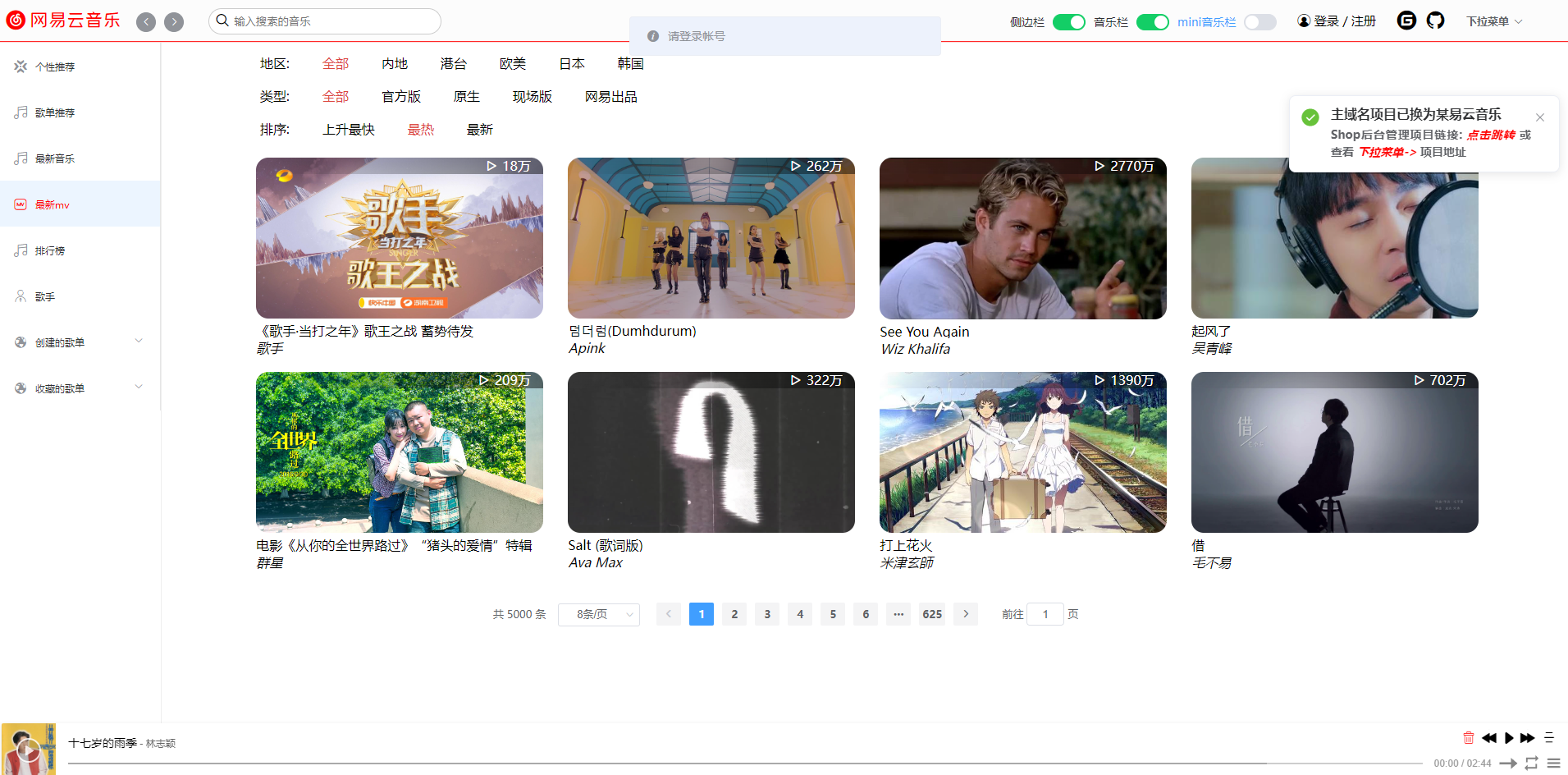This screenshot has width=1568, height=775.
Task: Click the NetEase Cloud Music logo
Action: pyautogui.click(x=63, y=21)
